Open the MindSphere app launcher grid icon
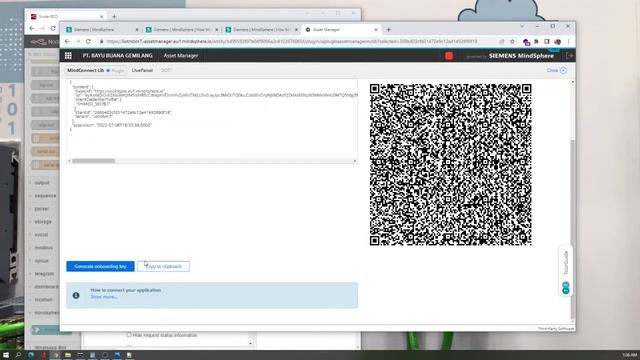This screenshot has height=360, width=640. coord(68,56)
